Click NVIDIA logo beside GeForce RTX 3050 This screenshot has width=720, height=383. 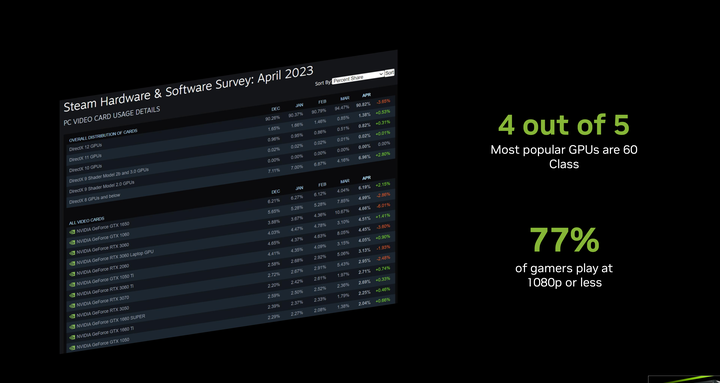click(71, 317)
